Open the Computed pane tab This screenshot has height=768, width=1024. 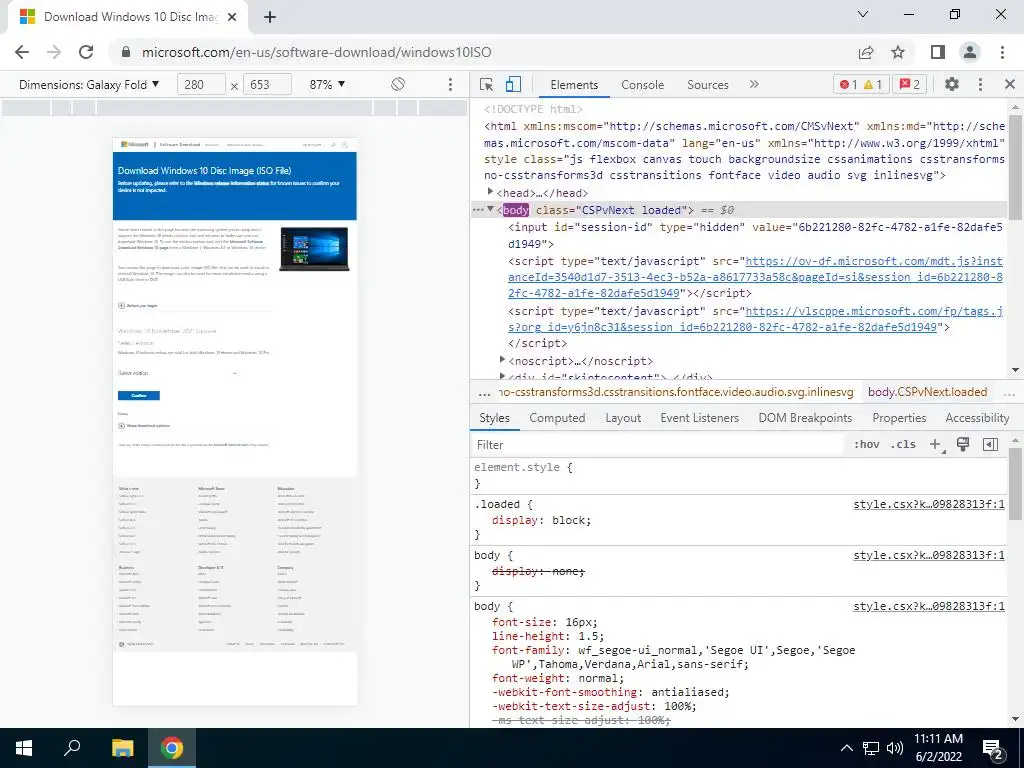557,418
